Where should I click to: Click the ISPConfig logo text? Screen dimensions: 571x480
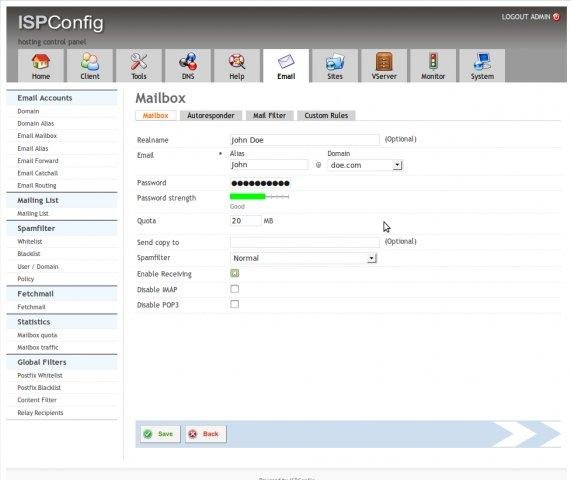(x=60, y=23)
